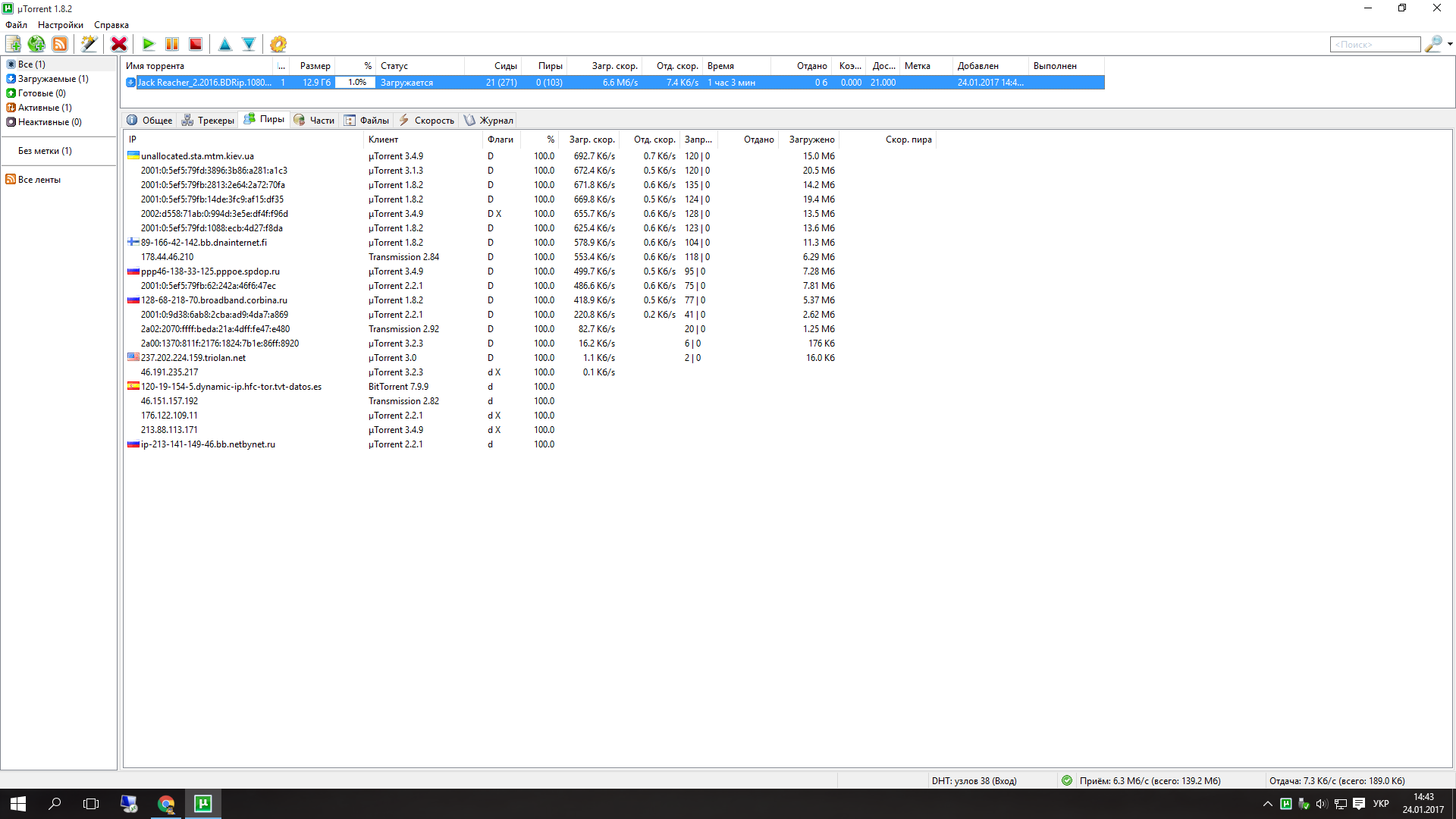Viewport: 1456px width, 819px height.
Task: Select the Jack Reacher torrent progress bar
Action: 356,83
